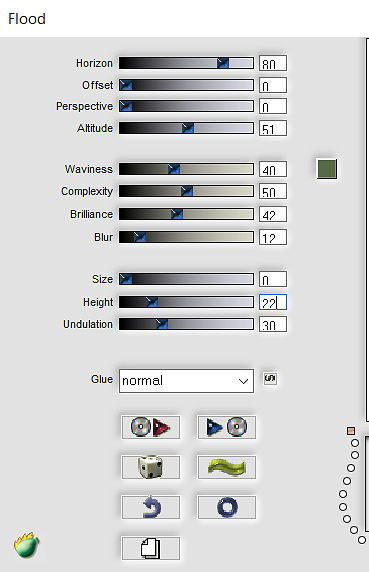Open the Glue mode dropdown
Screen dimensions: 369x572
click(186, 381)
